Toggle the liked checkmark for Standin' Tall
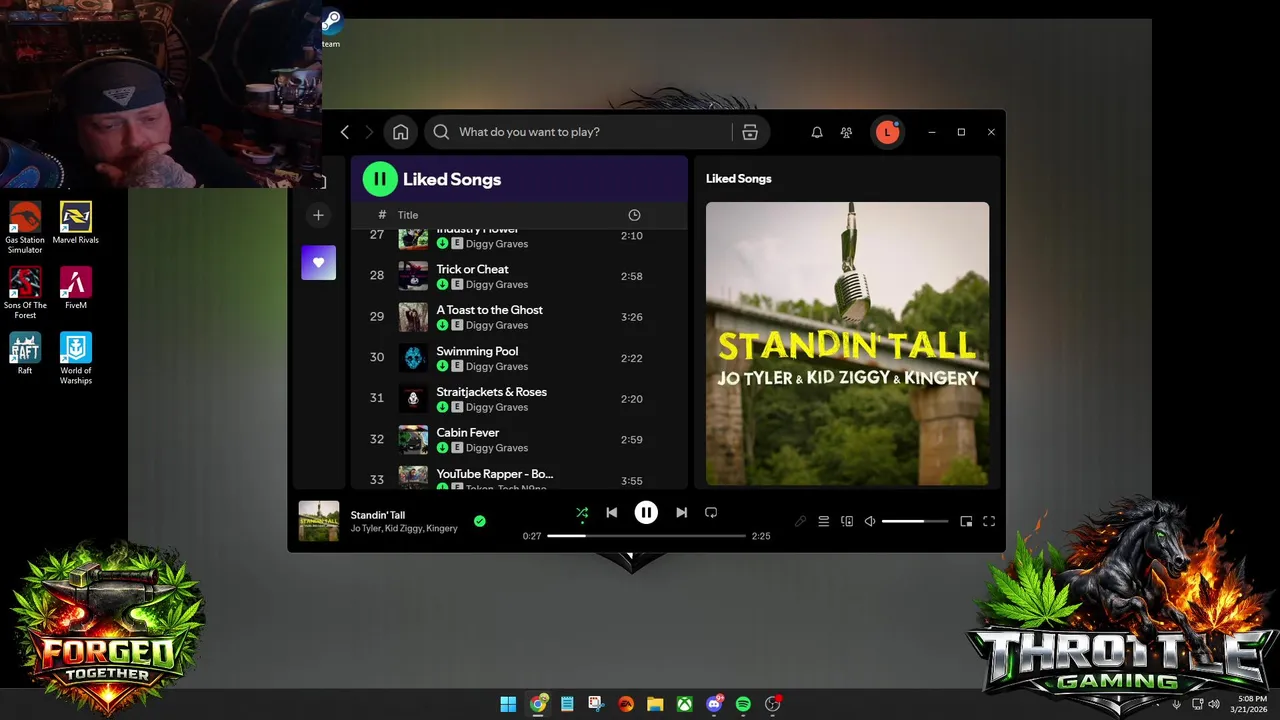Image resolution: width=1280 pixels, height=720 pixels. point(480,521)
